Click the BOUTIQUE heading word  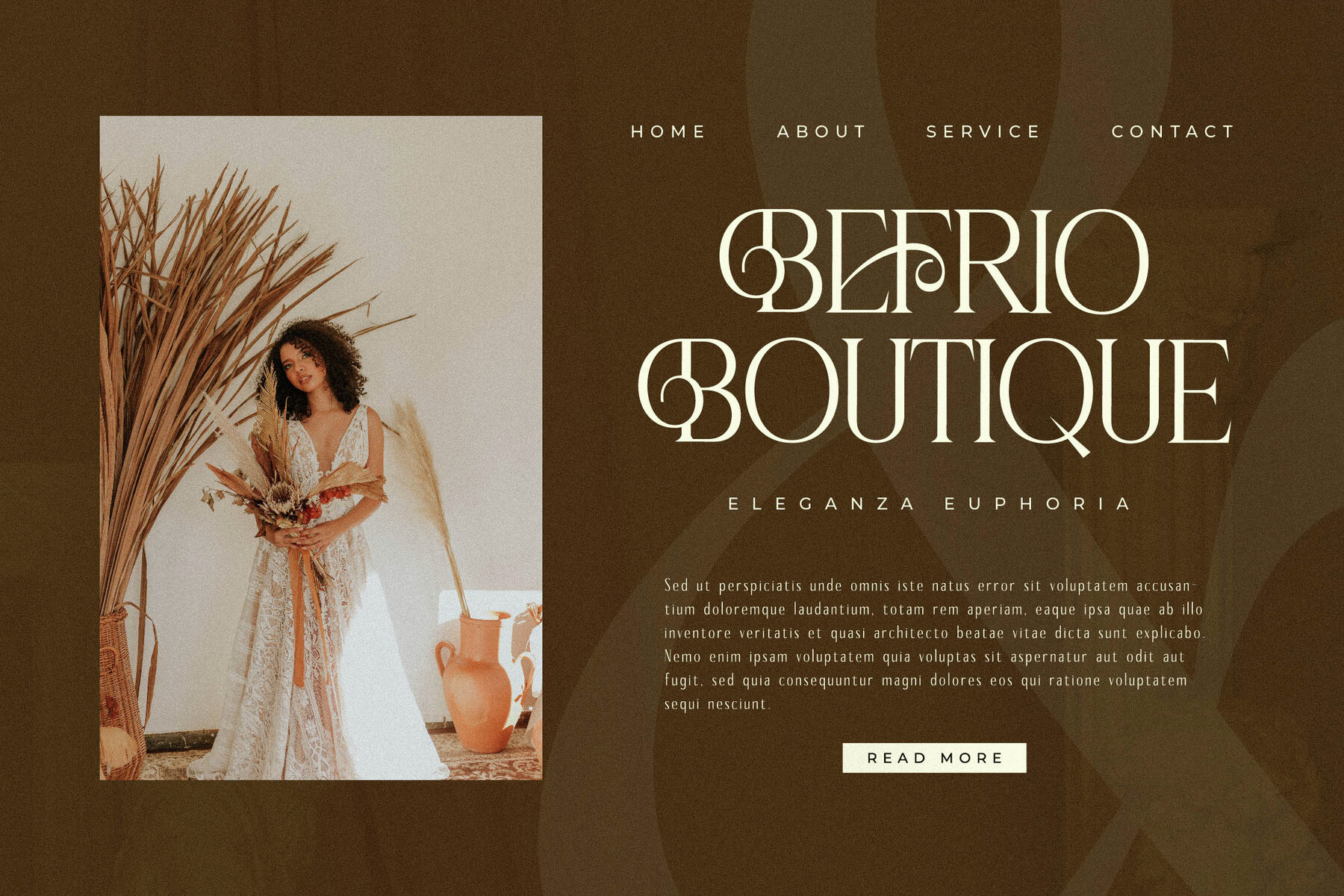[934, 394]
